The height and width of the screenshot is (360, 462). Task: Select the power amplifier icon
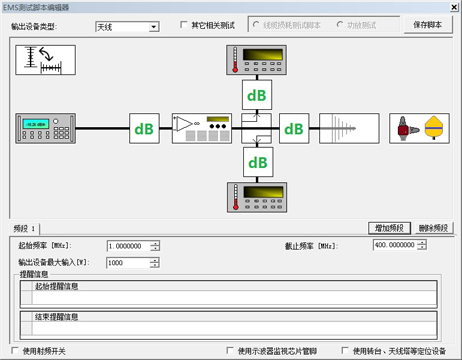point(202,129)
